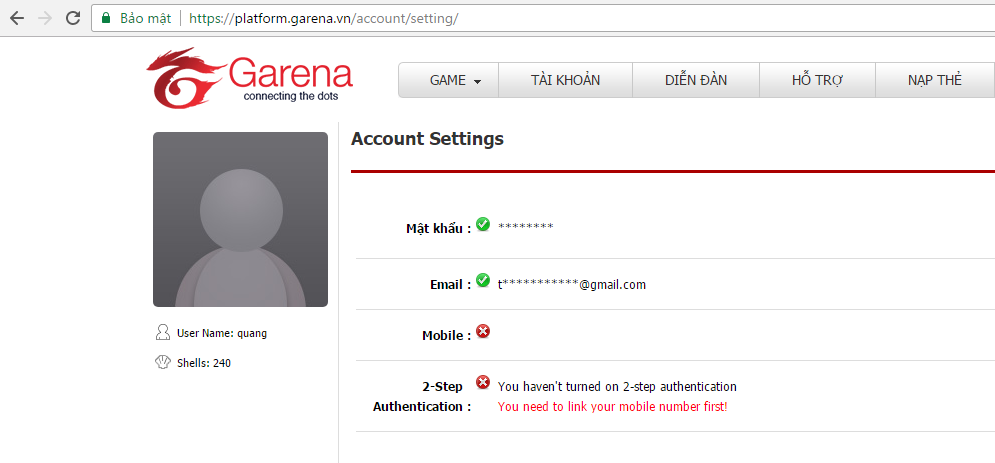The height and width of the screenshot is (463, 995).
Task: Select the NẠP THẺ top-up tab
Action: pyautogui.click(x=935, y=80)
